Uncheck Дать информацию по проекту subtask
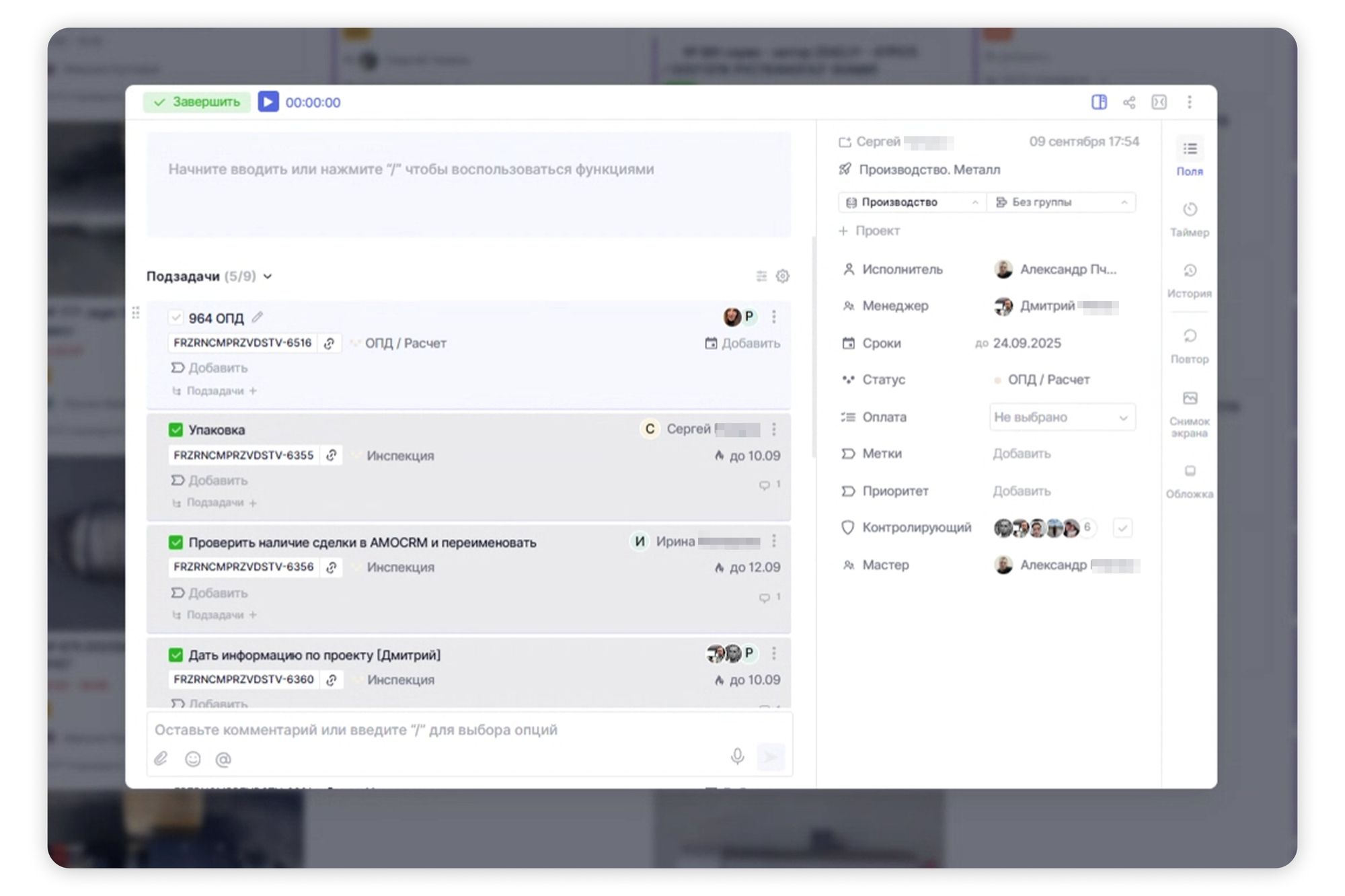 coord(176,655)
